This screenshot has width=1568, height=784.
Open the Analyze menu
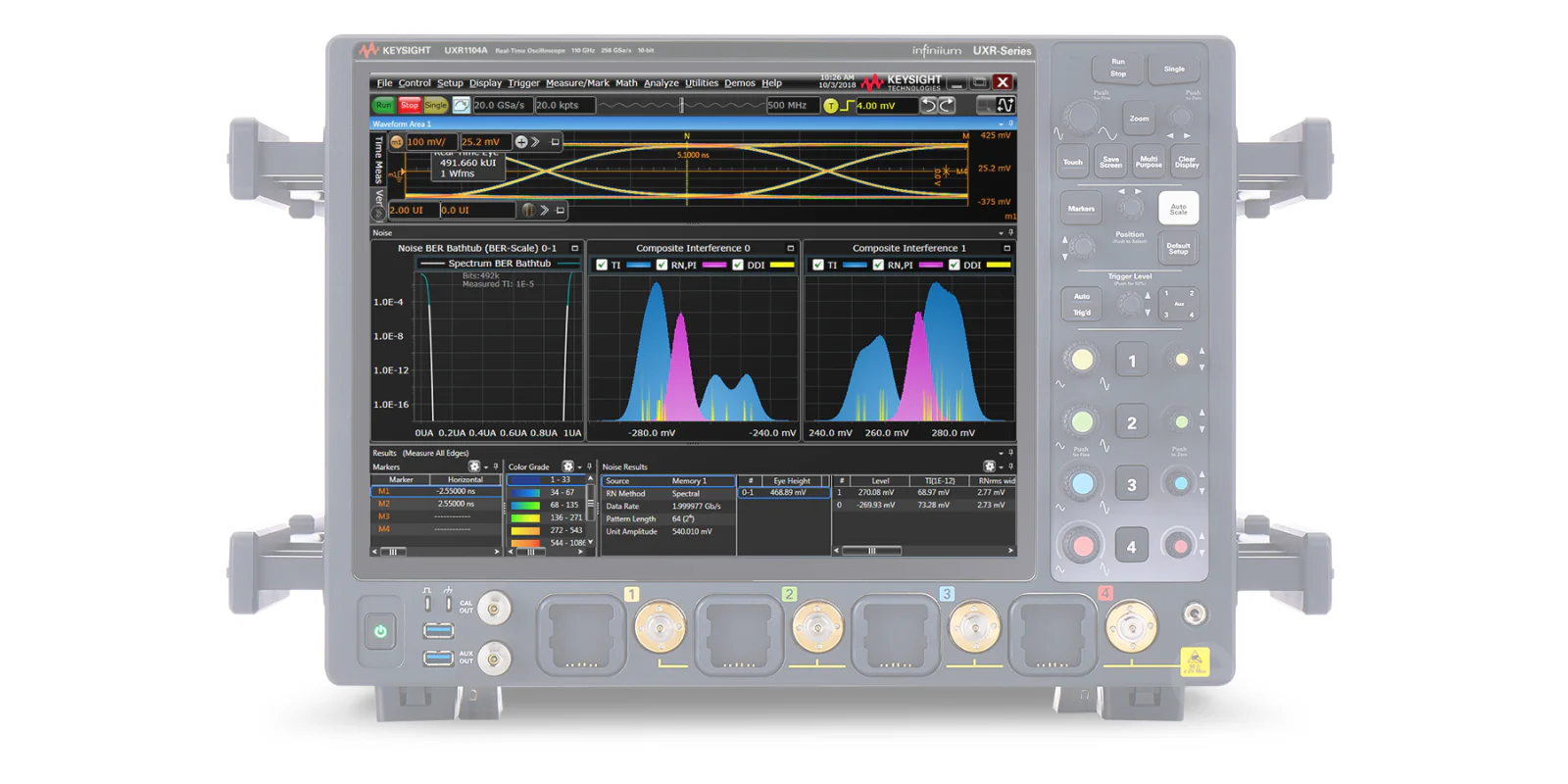tap(661, 83)
